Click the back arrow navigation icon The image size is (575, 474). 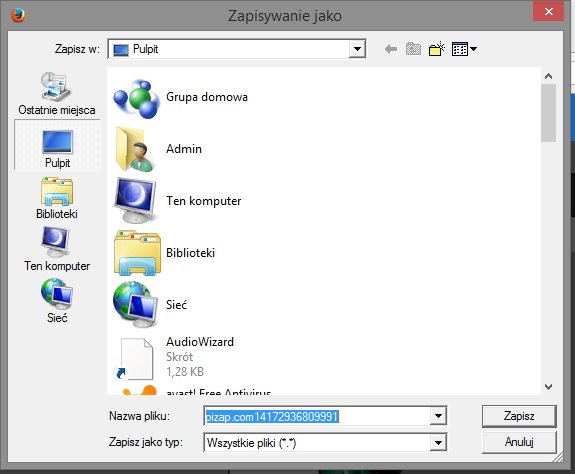(x=391, y=49)
